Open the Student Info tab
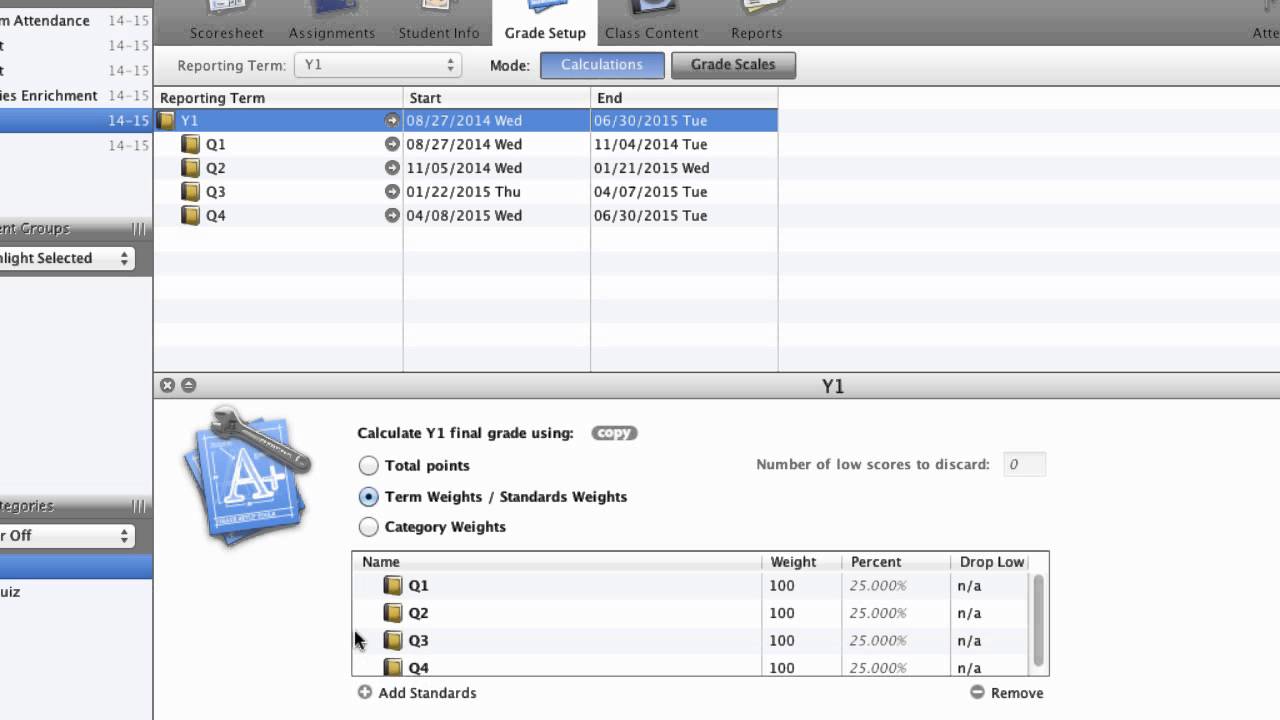Viewport: 1280px width, 720px height. pos(439,22)
